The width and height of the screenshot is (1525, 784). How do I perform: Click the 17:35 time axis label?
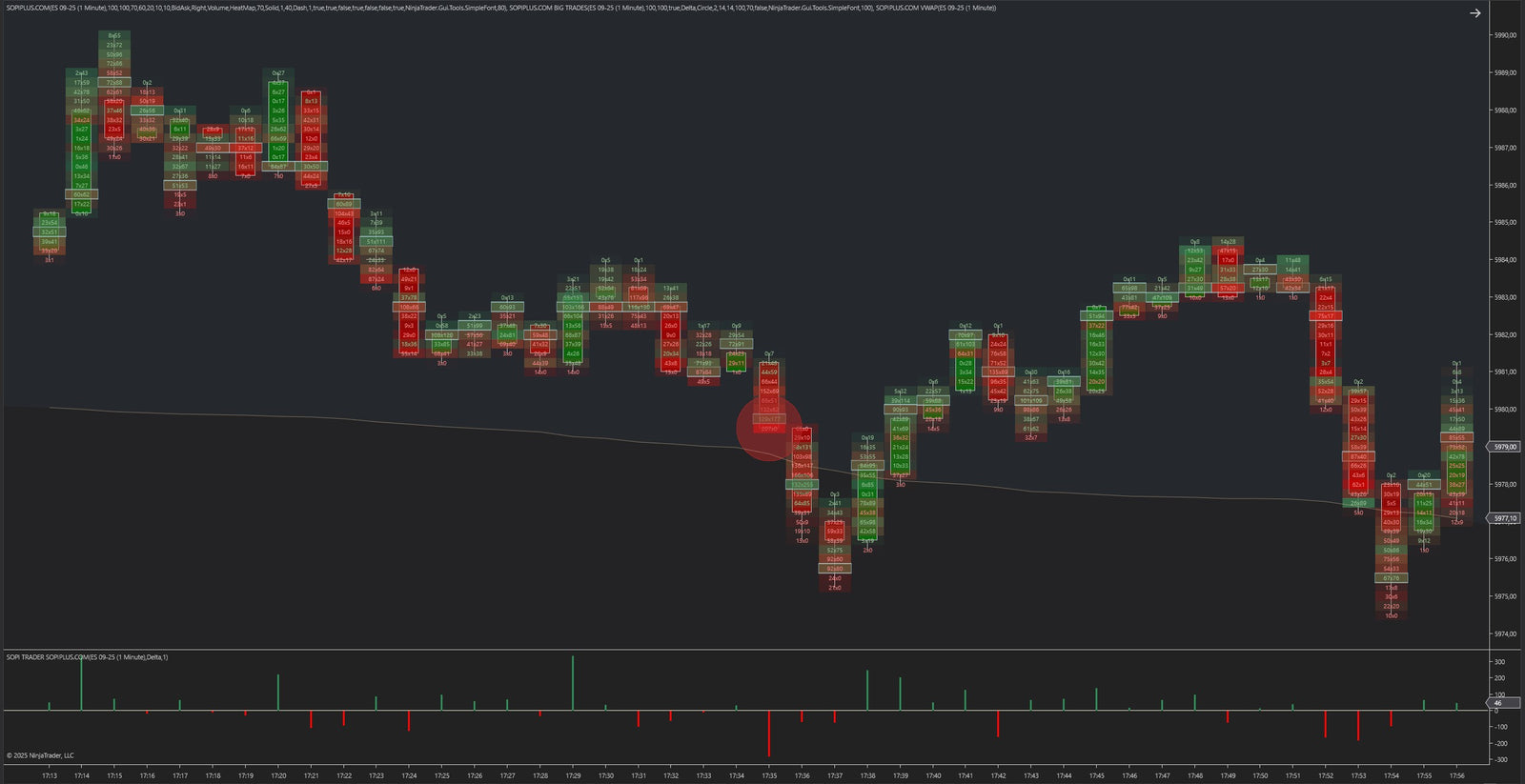coord(769,775)
